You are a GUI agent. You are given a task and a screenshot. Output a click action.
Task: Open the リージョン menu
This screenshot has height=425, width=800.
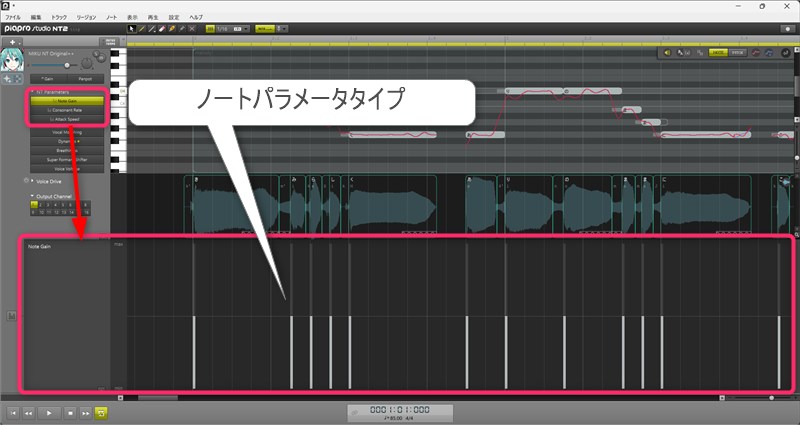(x=86, y=17)
